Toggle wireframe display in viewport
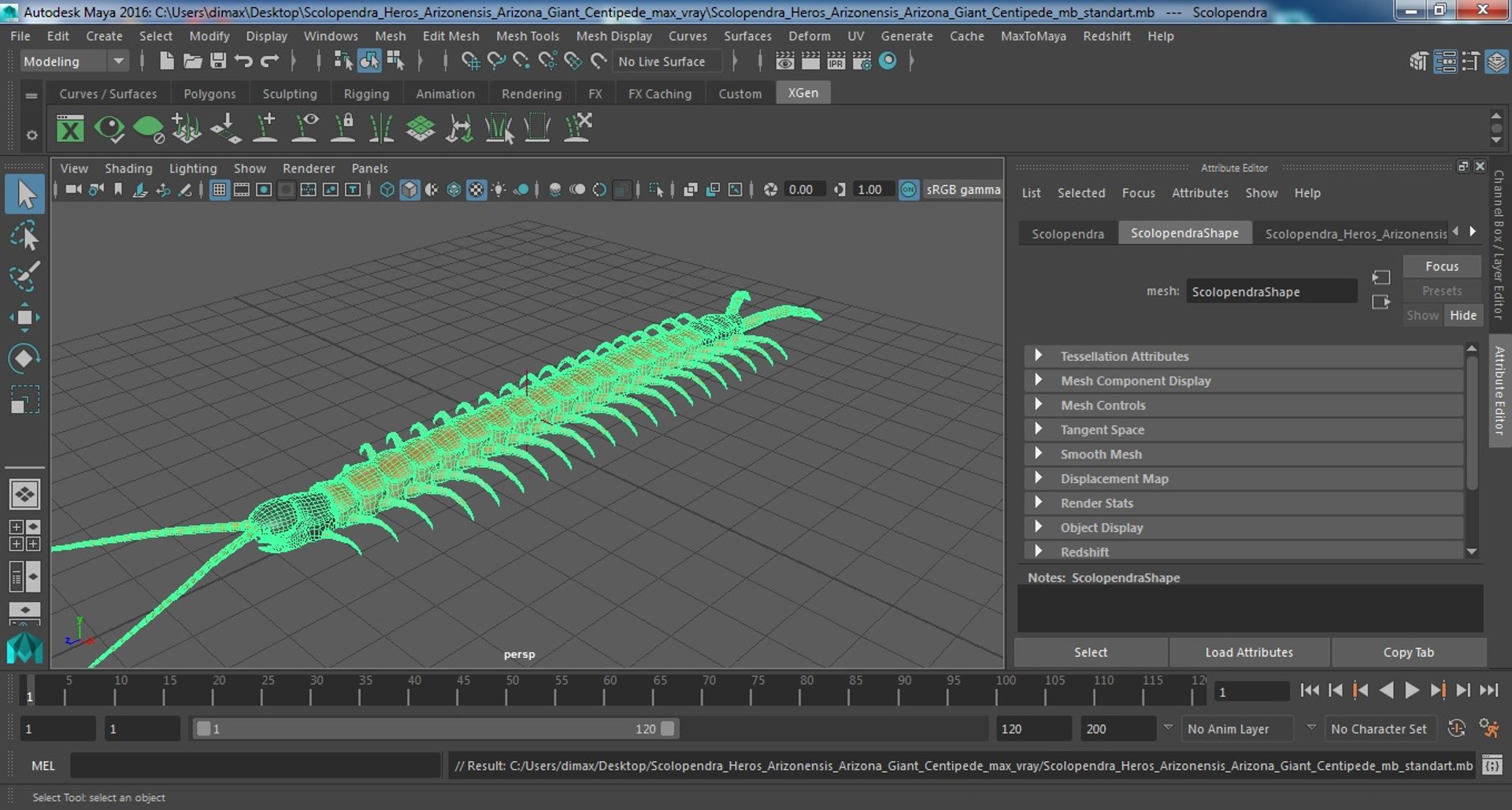This screenshot has height=810, width=1512. pyautogui.click(x=387, y=190)
